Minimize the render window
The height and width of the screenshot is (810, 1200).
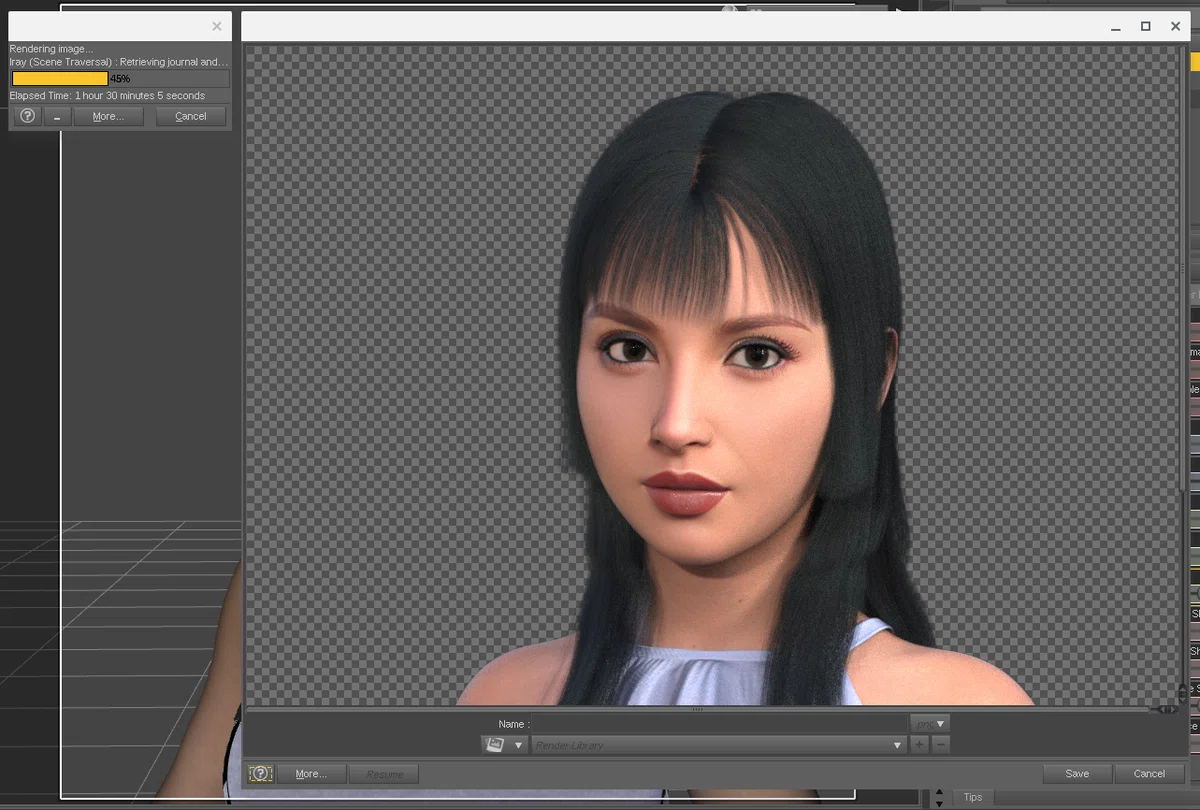1116,27
